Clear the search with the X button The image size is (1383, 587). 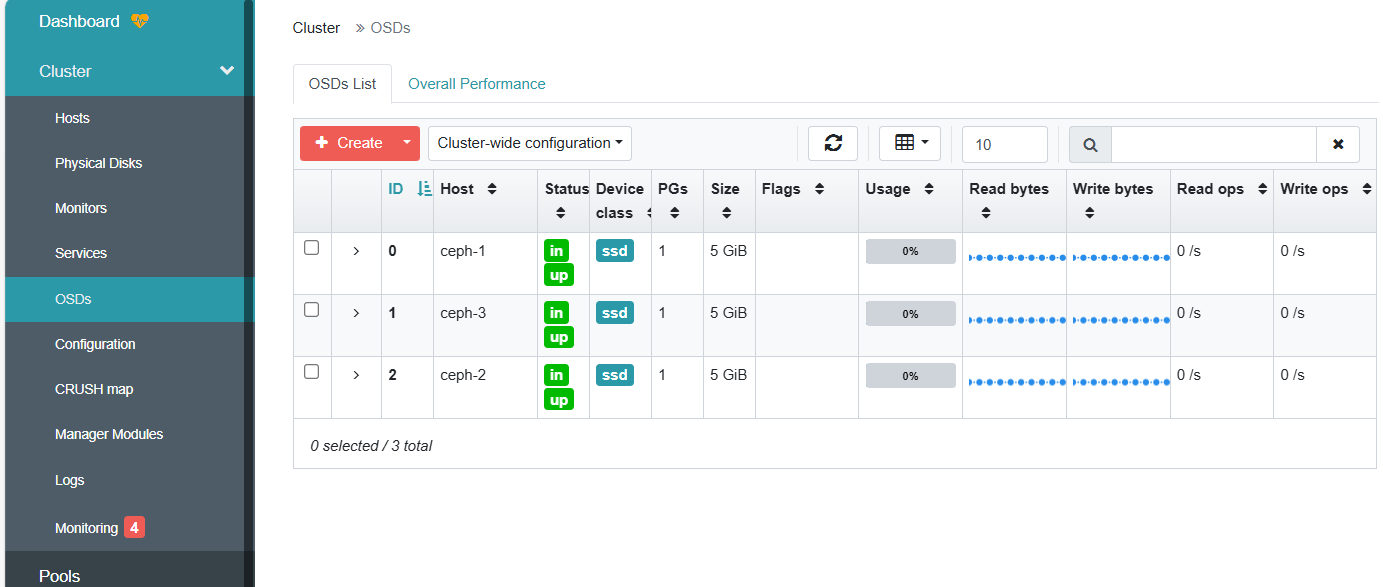point(1338,145)
